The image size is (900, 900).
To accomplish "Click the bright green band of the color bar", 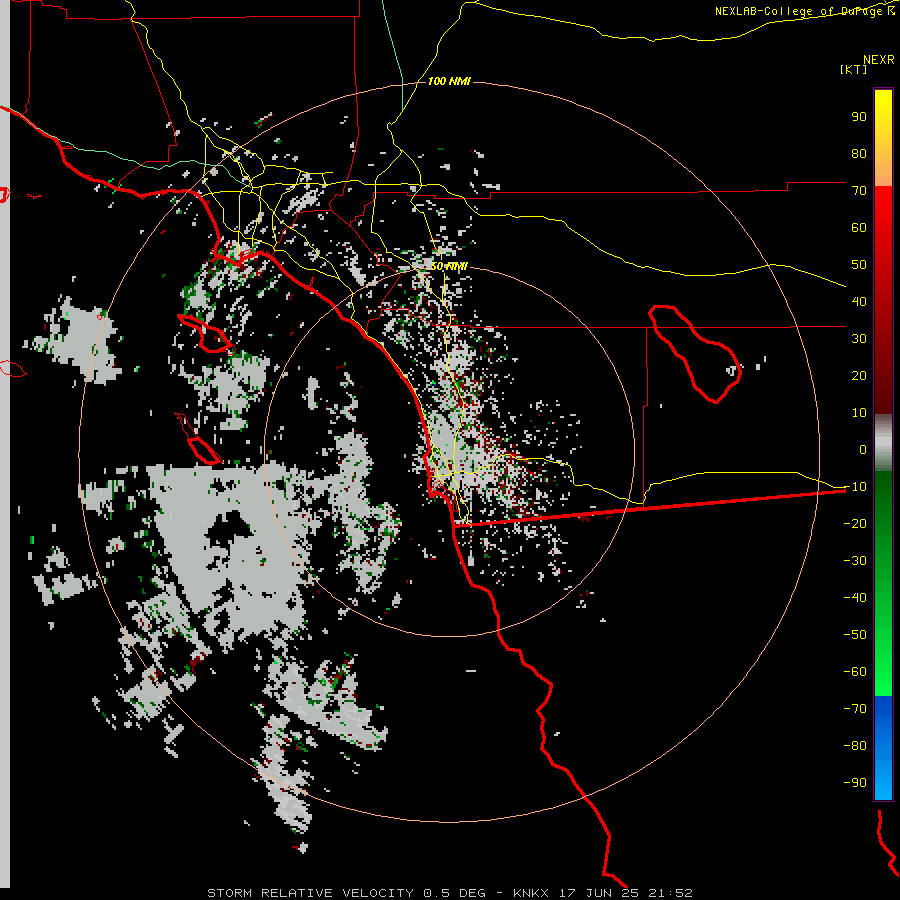I will (883, 660).
